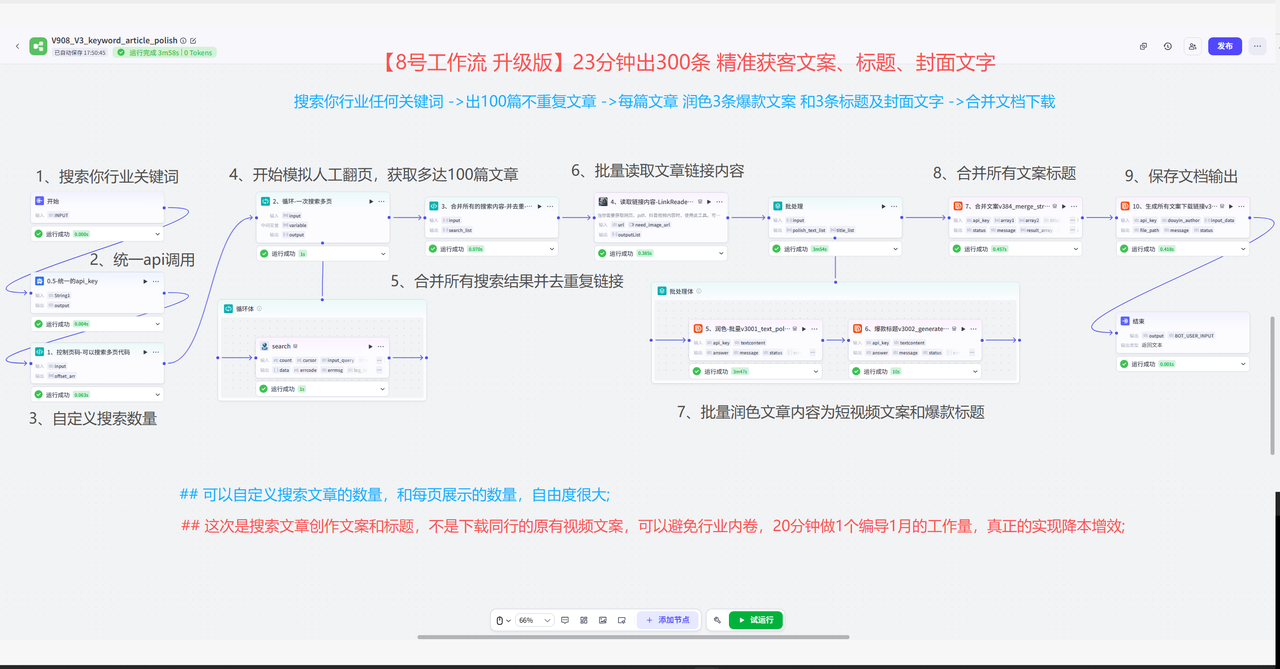Run the 循环-一次搜索多页 node alone
The width and height of the screenshot is (1280, 669).
point(371,201)
